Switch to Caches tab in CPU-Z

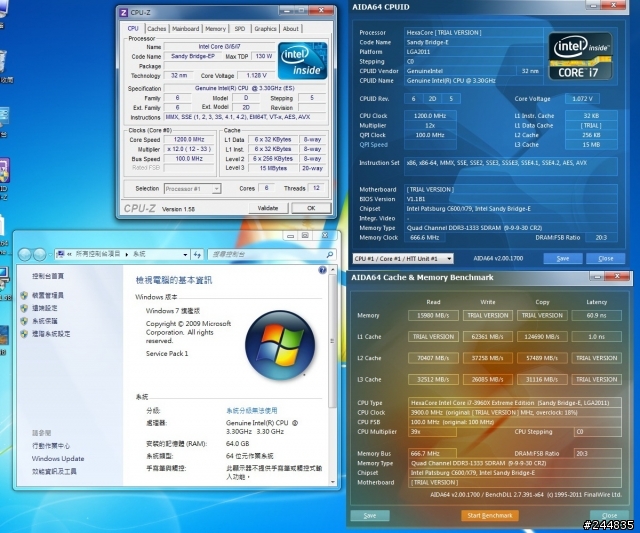coord(156,29)
